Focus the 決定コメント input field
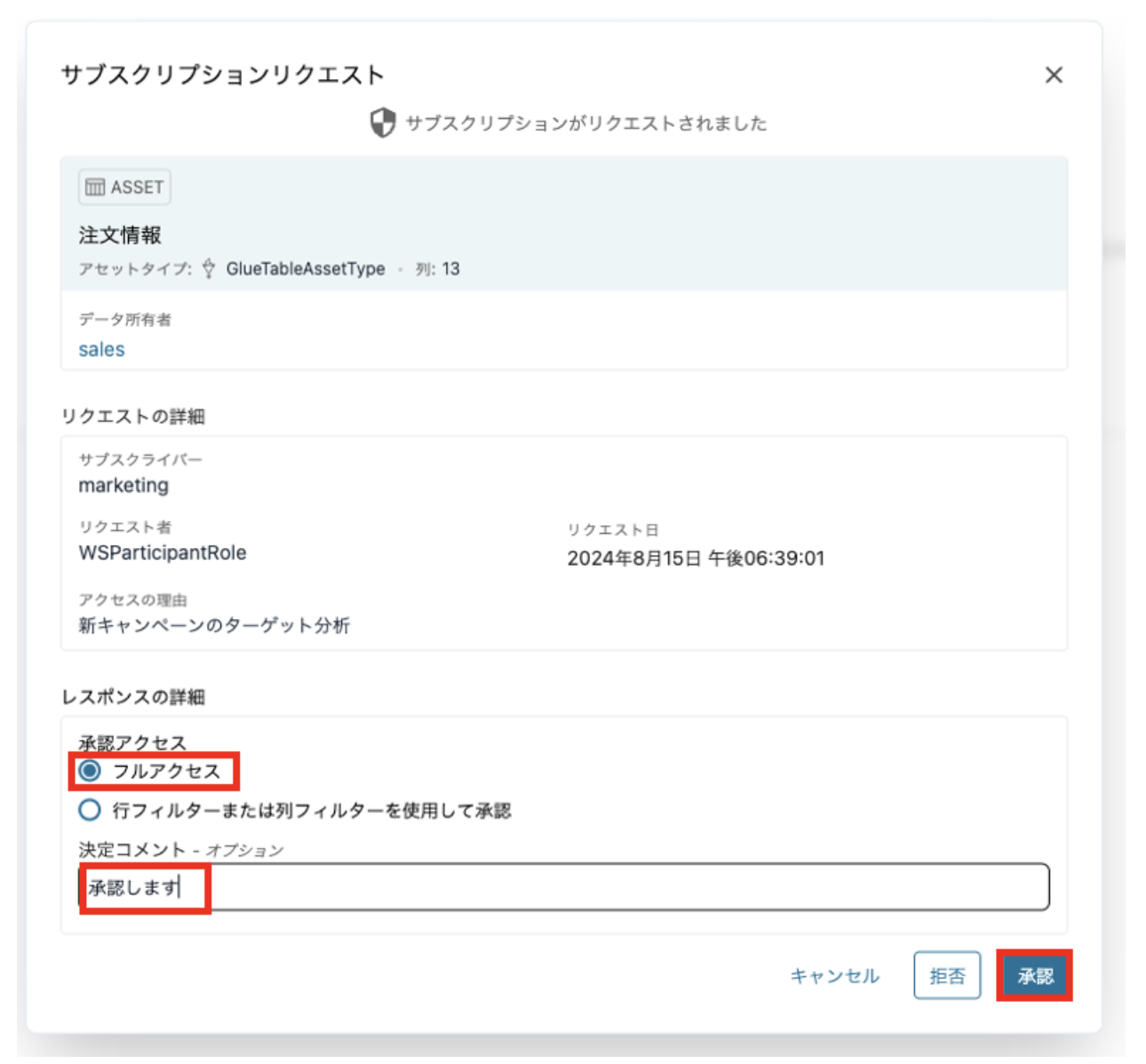Screen dimensions: 1146x1064 tap(564, 886)
